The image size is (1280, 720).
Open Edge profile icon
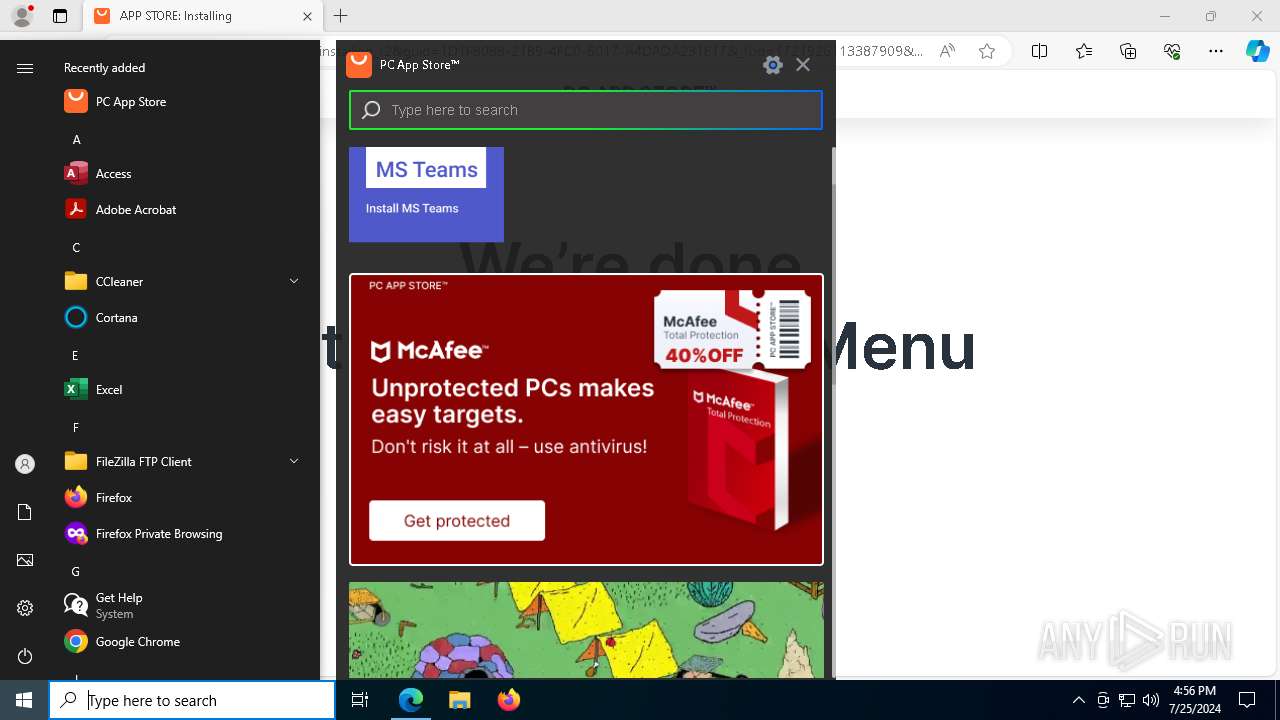click(21, 16)
